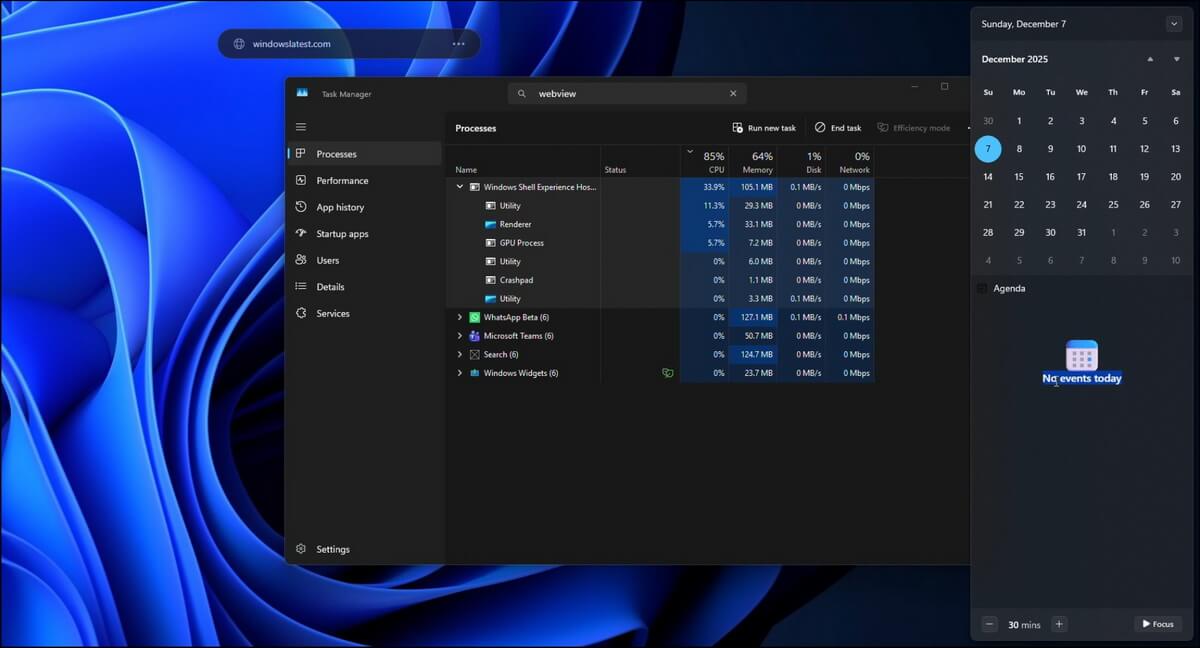Open the Performance tab in sidebar

click(x=342, y=181)
